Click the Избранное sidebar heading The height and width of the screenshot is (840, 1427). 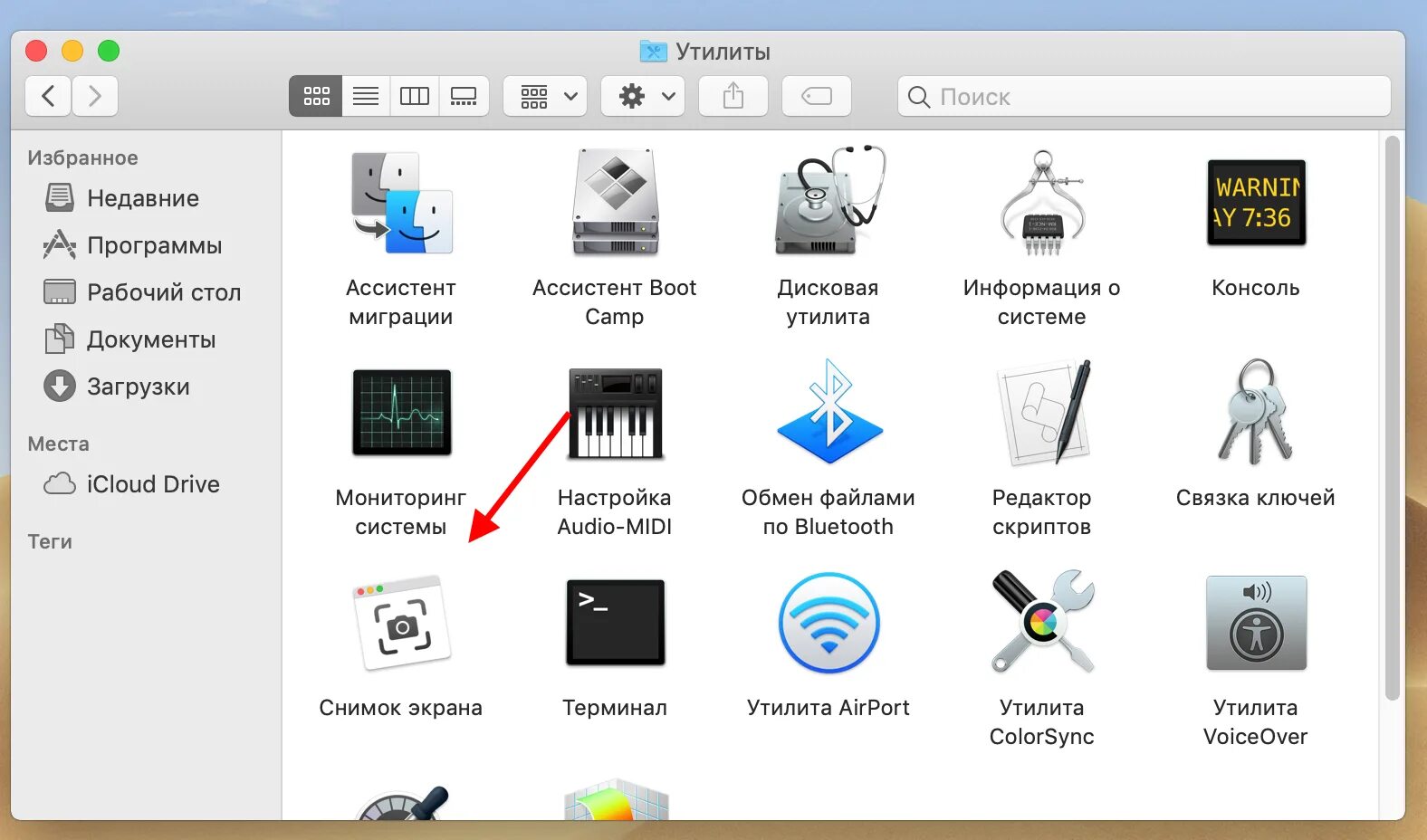click(82, 157)
